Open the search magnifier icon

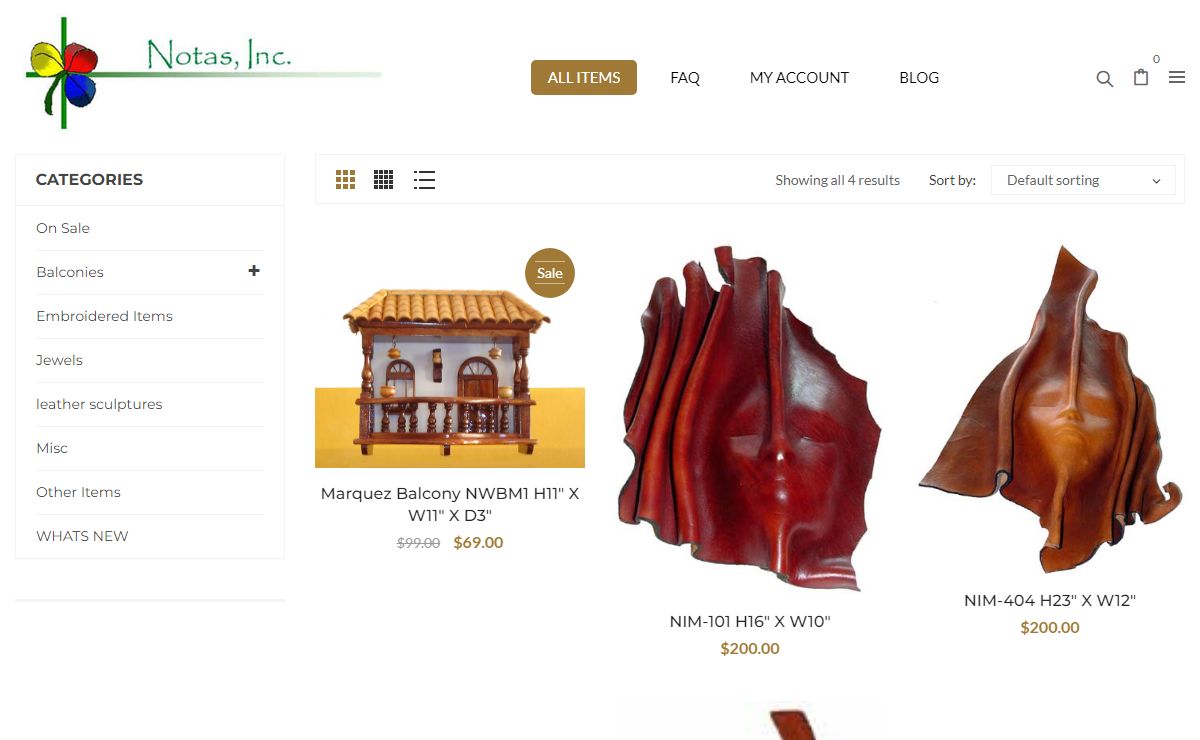[x=1104, y=78]
